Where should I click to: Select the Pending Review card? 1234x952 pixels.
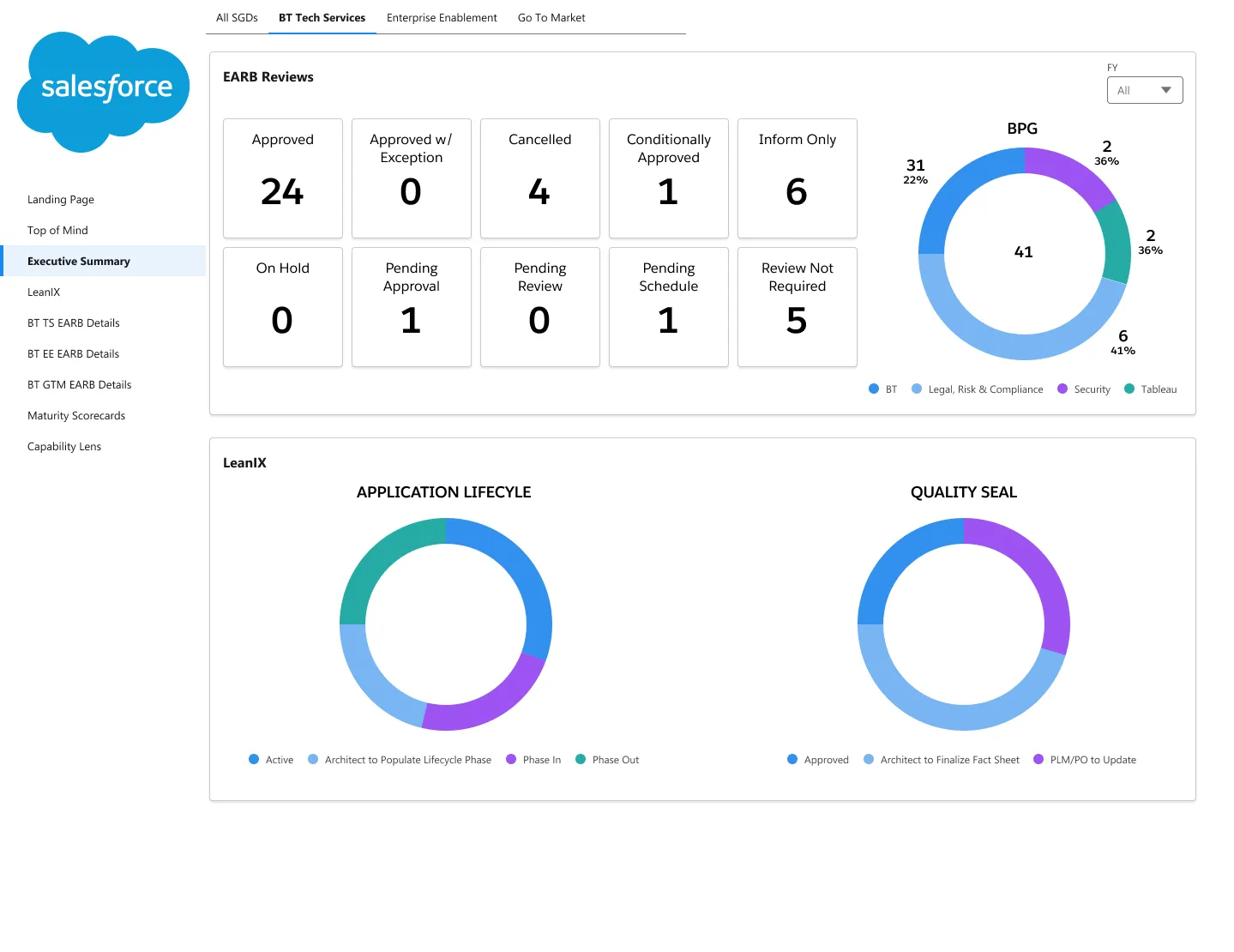tap(540, 307)
